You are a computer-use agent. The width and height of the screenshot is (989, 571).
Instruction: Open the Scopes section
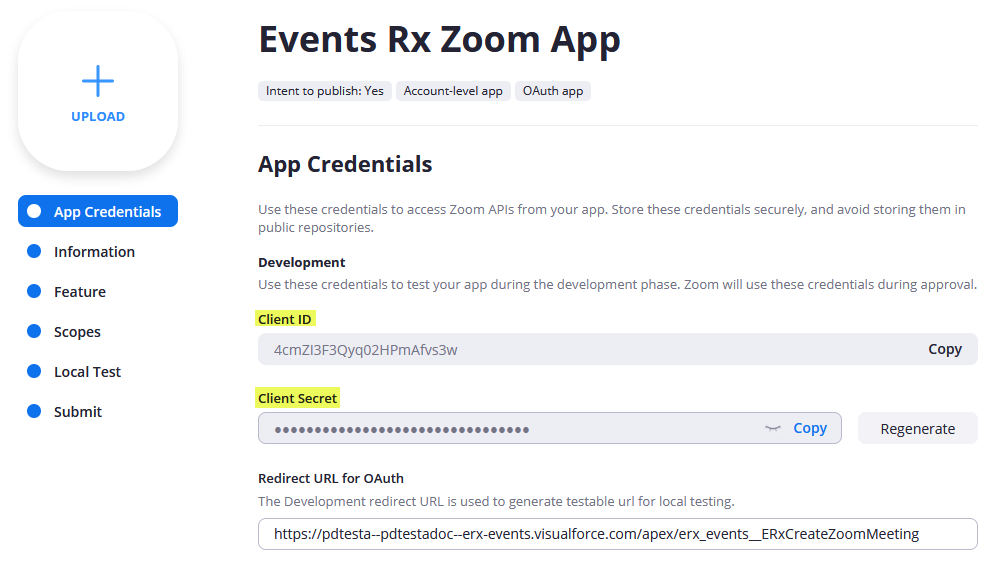point(77,332)
